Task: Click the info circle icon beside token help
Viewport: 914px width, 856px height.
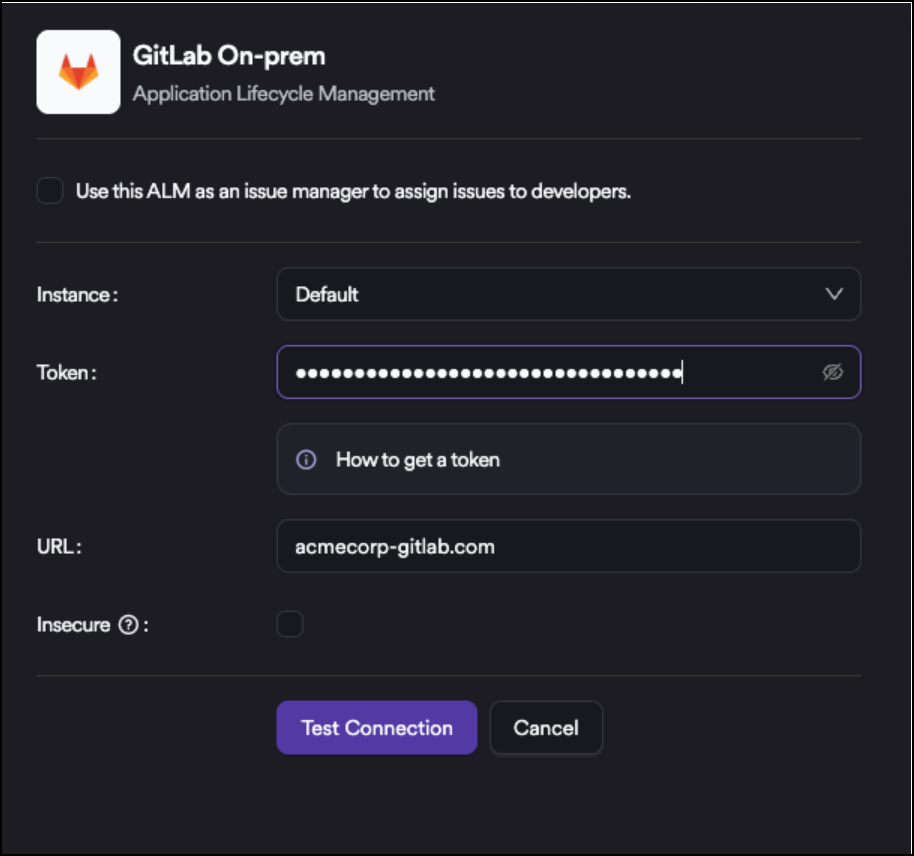Action: coord(307,460)
